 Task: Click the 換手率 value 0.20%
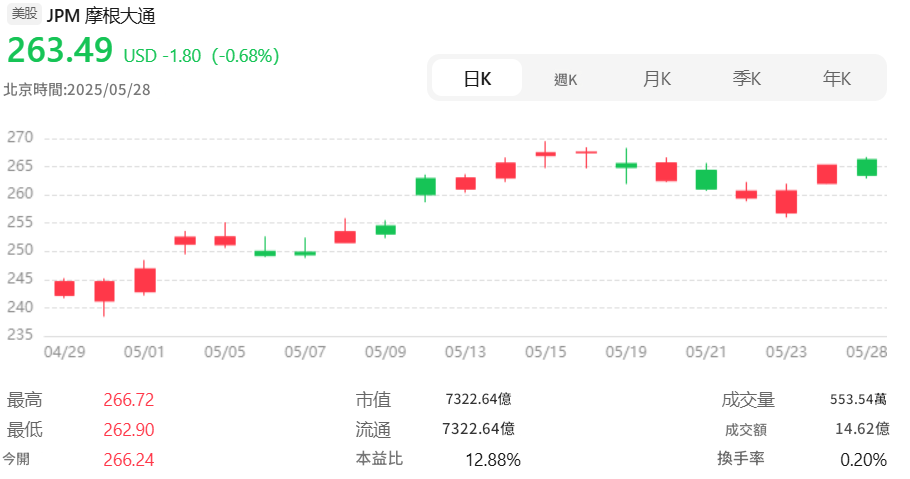[864, 460]
